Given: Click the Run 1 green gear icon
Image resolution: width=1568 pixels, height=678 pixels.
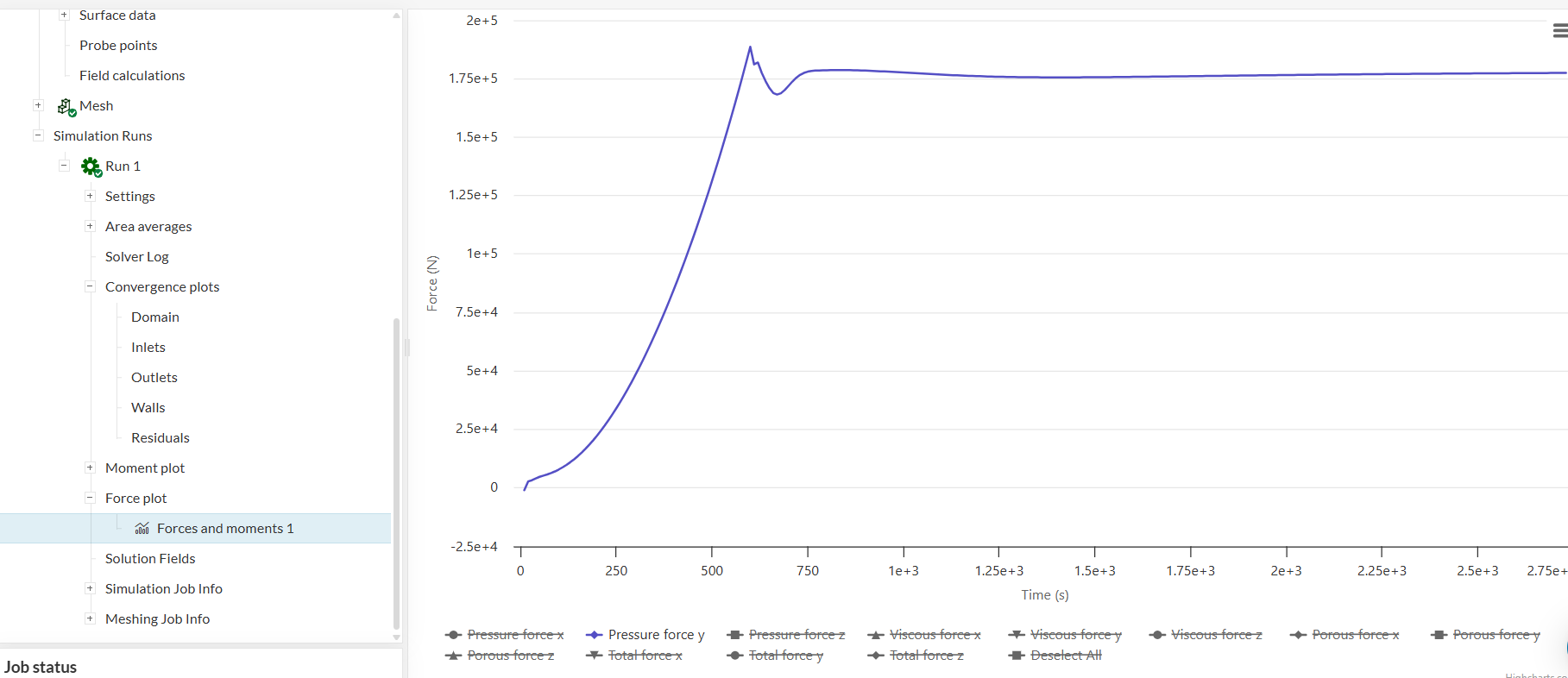Looking at the screenshot, I should [91, 166].
